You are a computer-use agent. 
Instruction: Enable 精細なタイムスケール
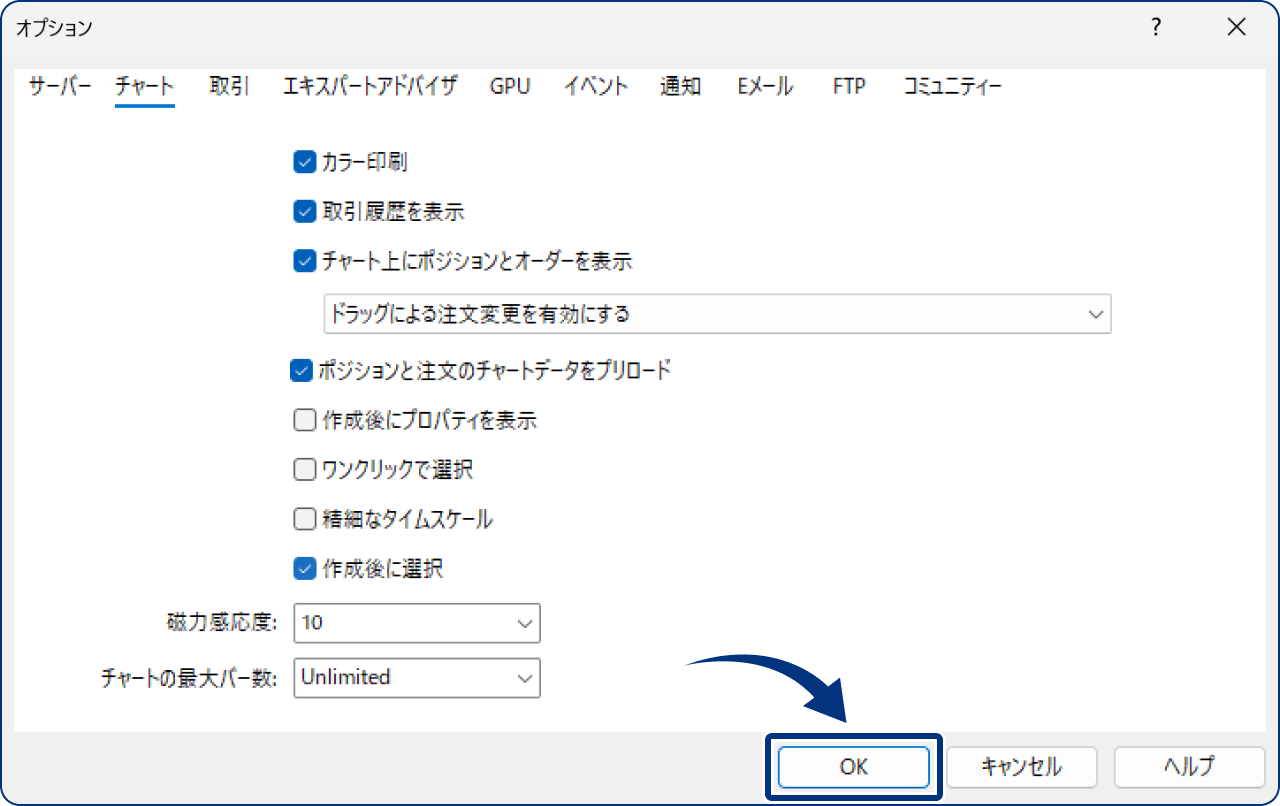pos(303,518)
